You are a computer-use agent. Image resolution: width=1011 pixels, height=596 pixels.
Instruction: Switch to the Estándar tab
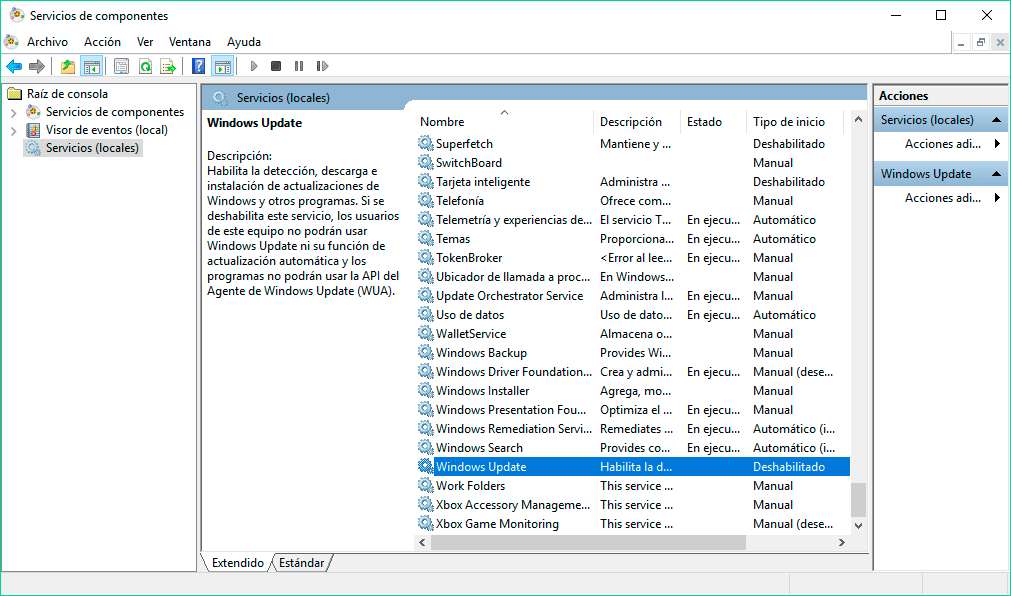point(301,562)
